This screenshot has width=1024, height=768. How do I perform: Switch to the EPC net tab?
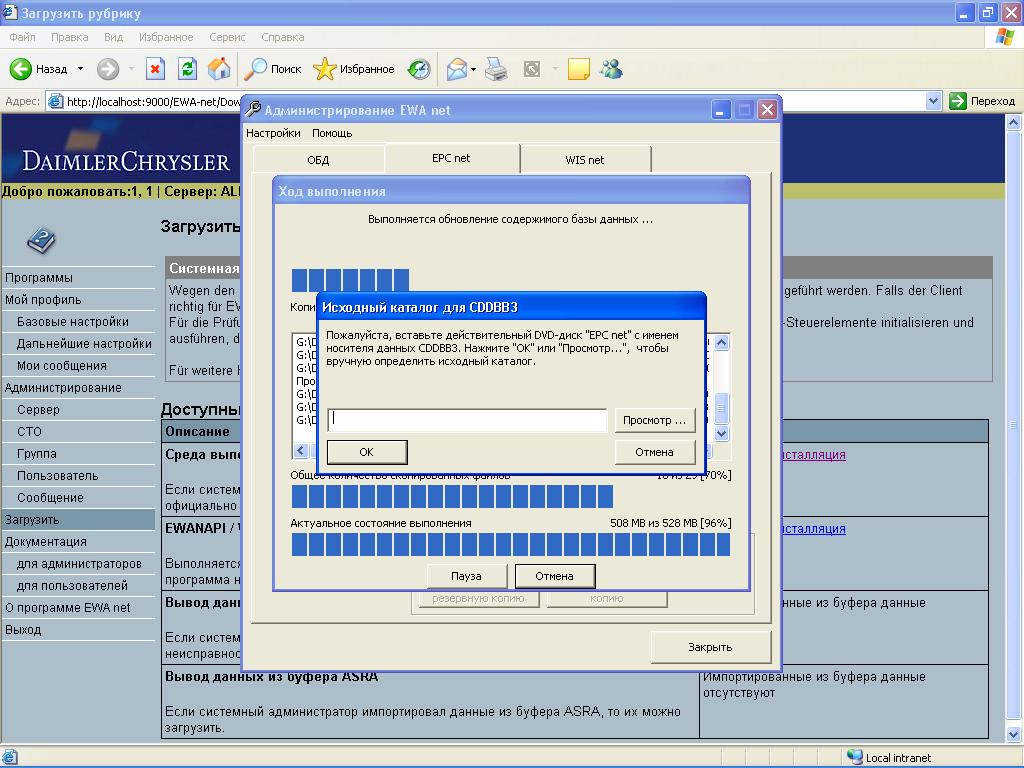[x=451, y=158]
